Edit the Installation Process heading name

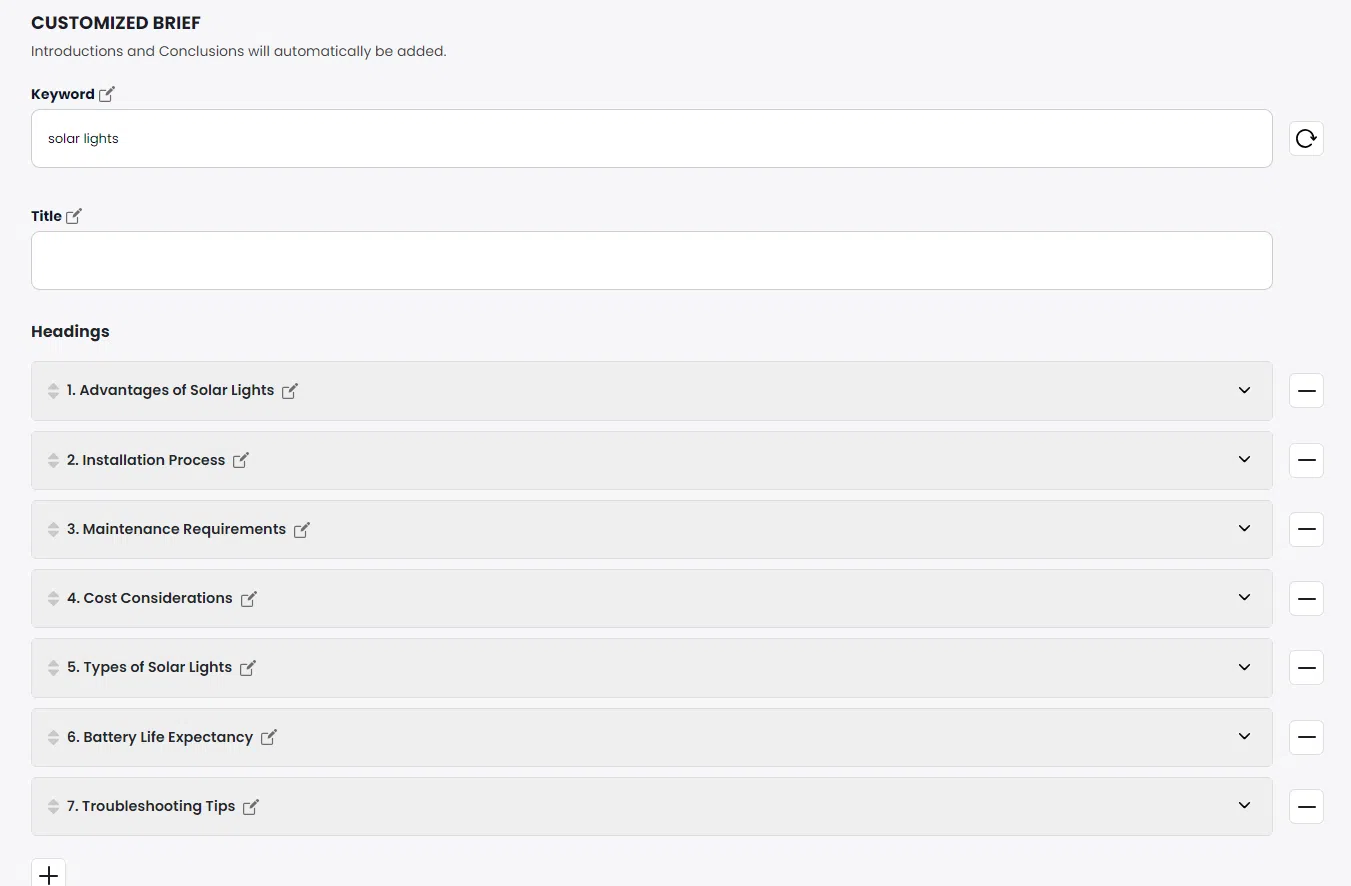[241, 461]
